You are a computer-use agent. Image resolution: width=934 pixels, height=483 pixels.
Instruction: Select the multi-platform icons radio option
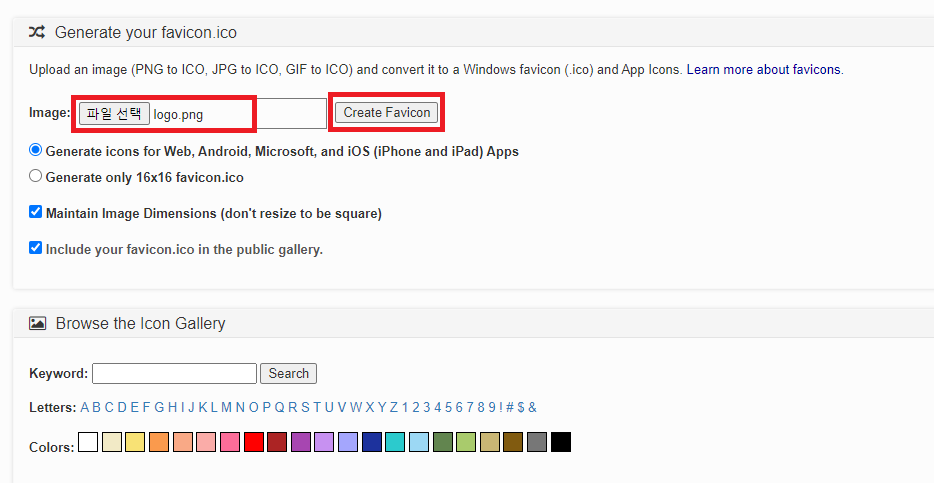coord(36,150)
